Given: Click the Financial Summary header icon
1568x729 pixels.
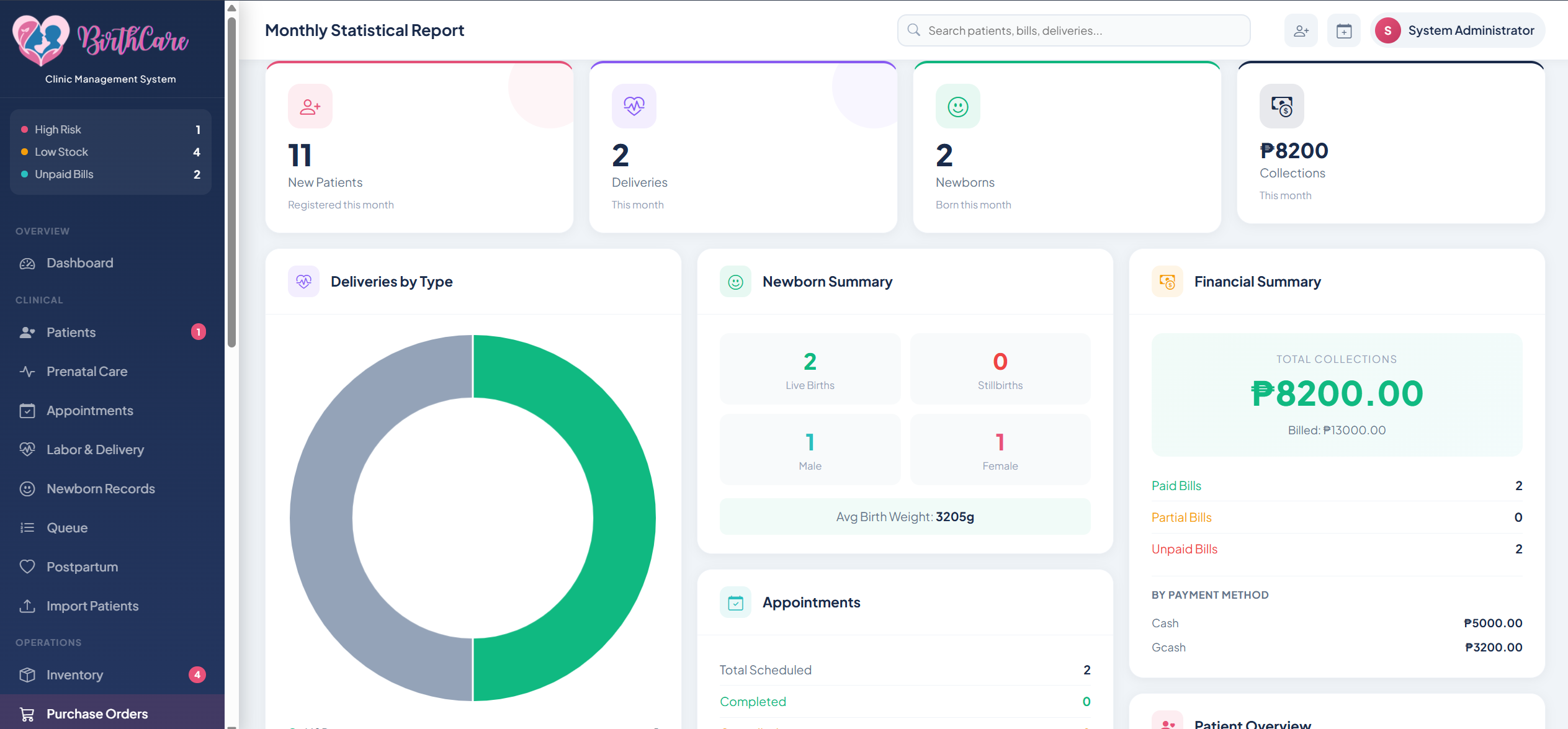Looking at the screenshot, I should (1167, 282).
